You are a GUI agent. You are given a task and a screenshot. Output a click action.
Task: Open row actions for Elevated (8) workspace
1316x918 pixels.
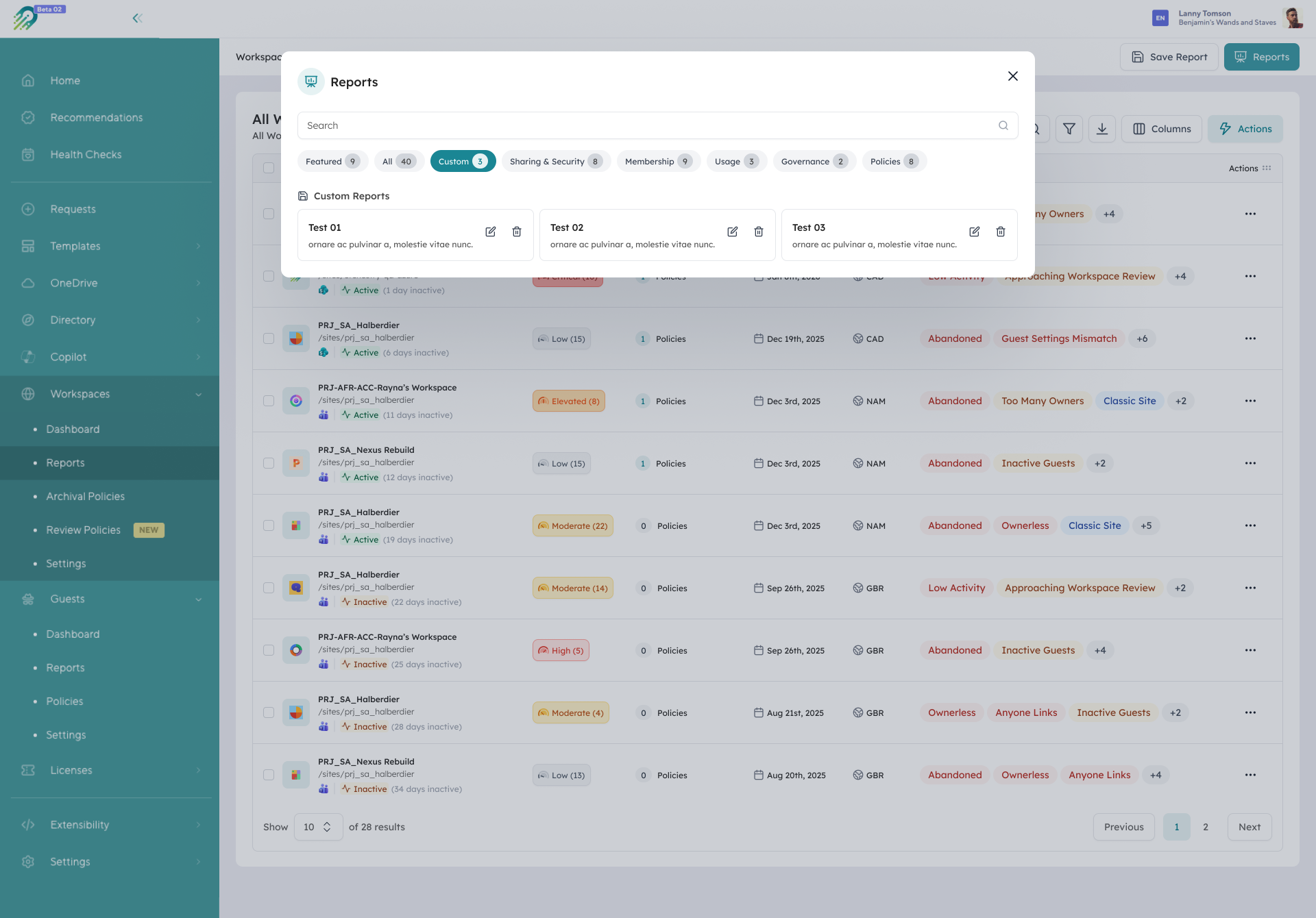coord(1251,401)
